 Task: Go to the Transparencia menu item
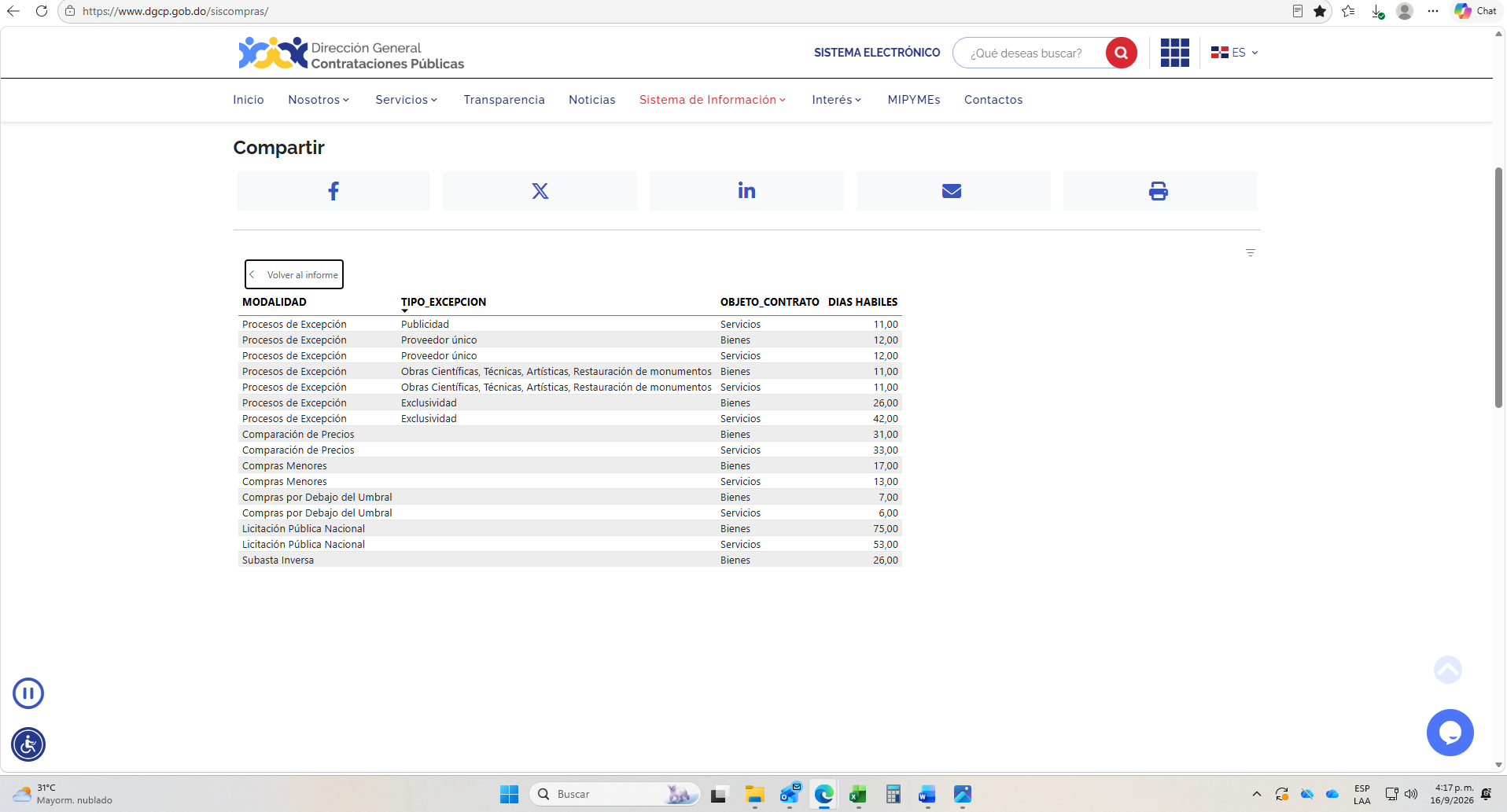(504, 100)
